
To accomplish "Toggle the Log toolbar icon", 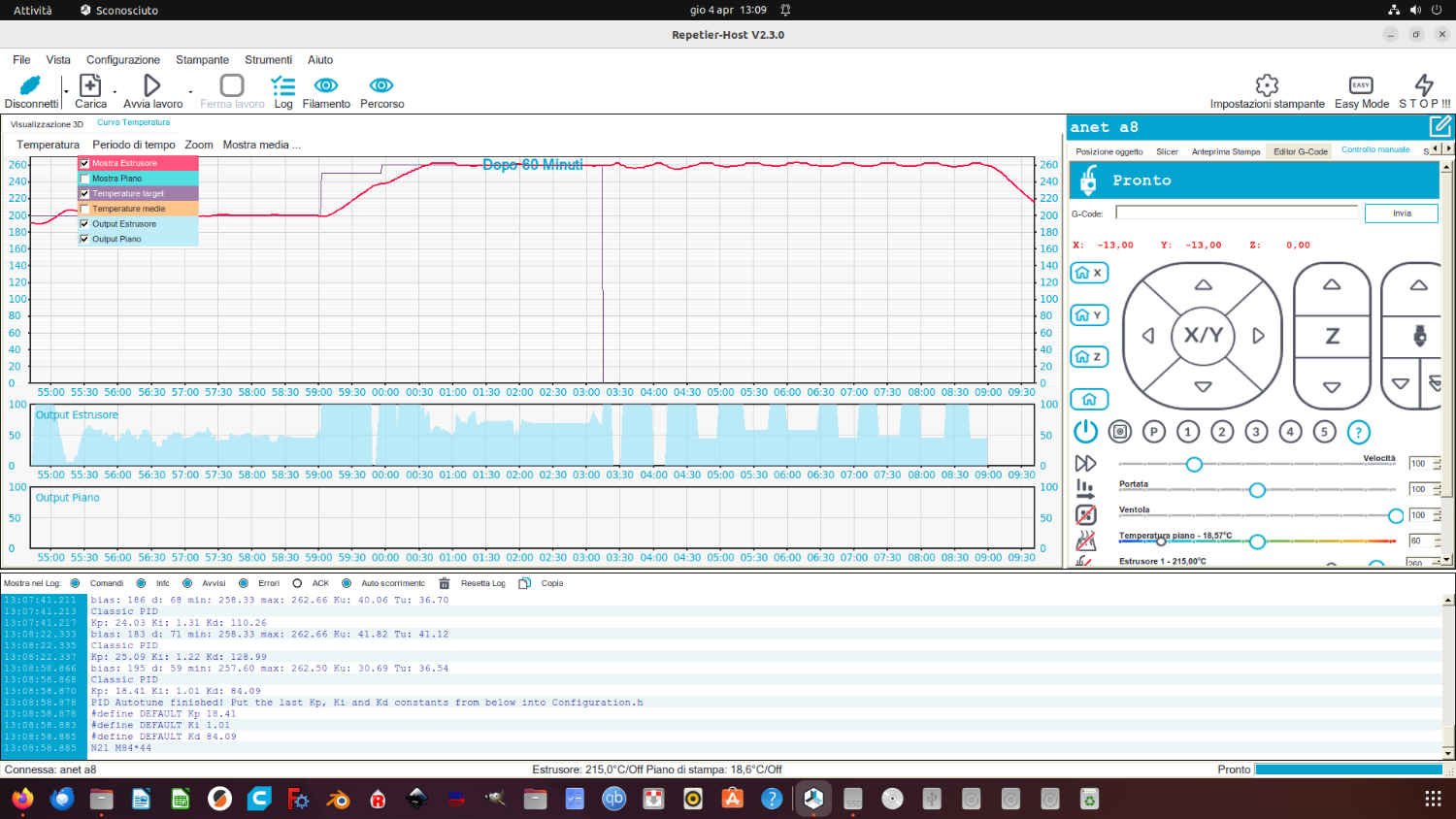I will pyautogui.click(x=283, y=86).
